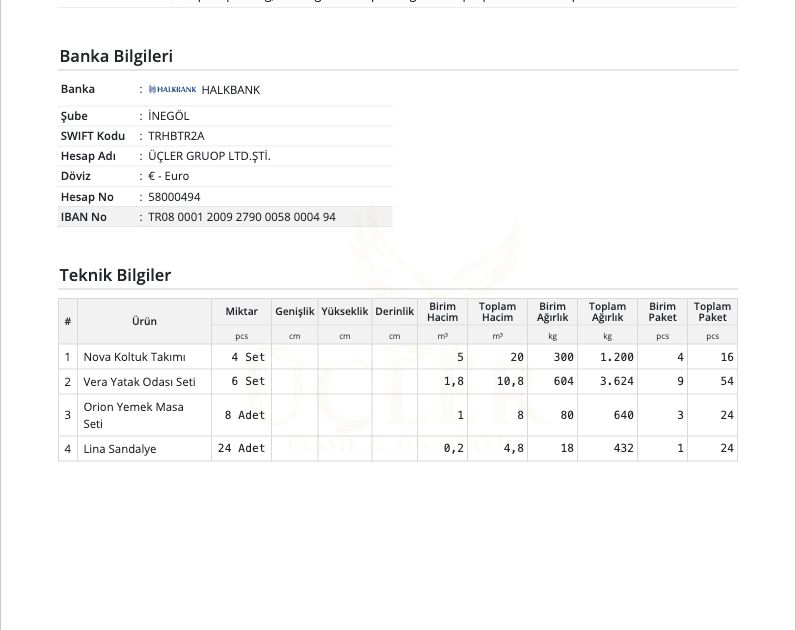Click the branch value İNEGÖL
Viewport: 796px width, 630px height.
(x=169, y=116)
